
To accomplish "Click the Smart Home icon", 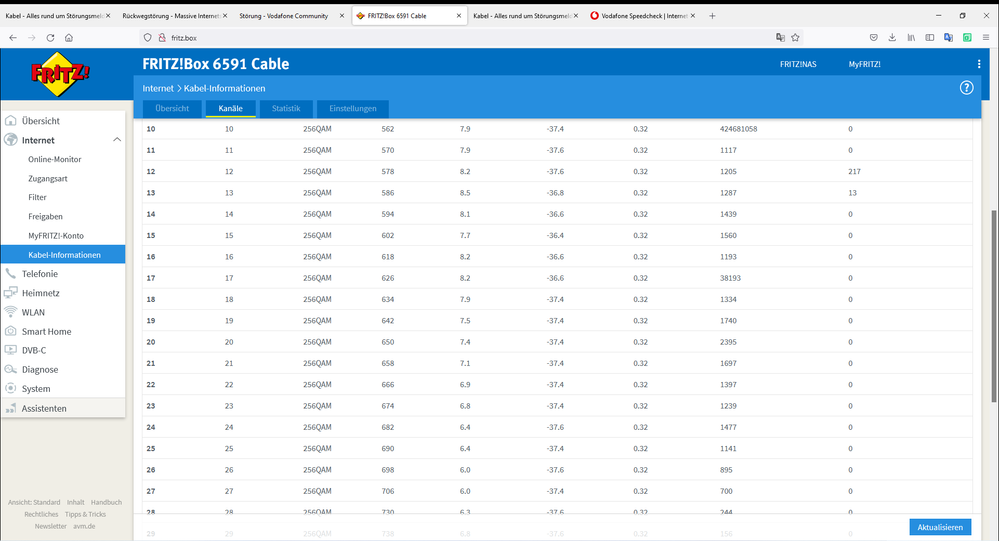I will click(x=11, y=331).
